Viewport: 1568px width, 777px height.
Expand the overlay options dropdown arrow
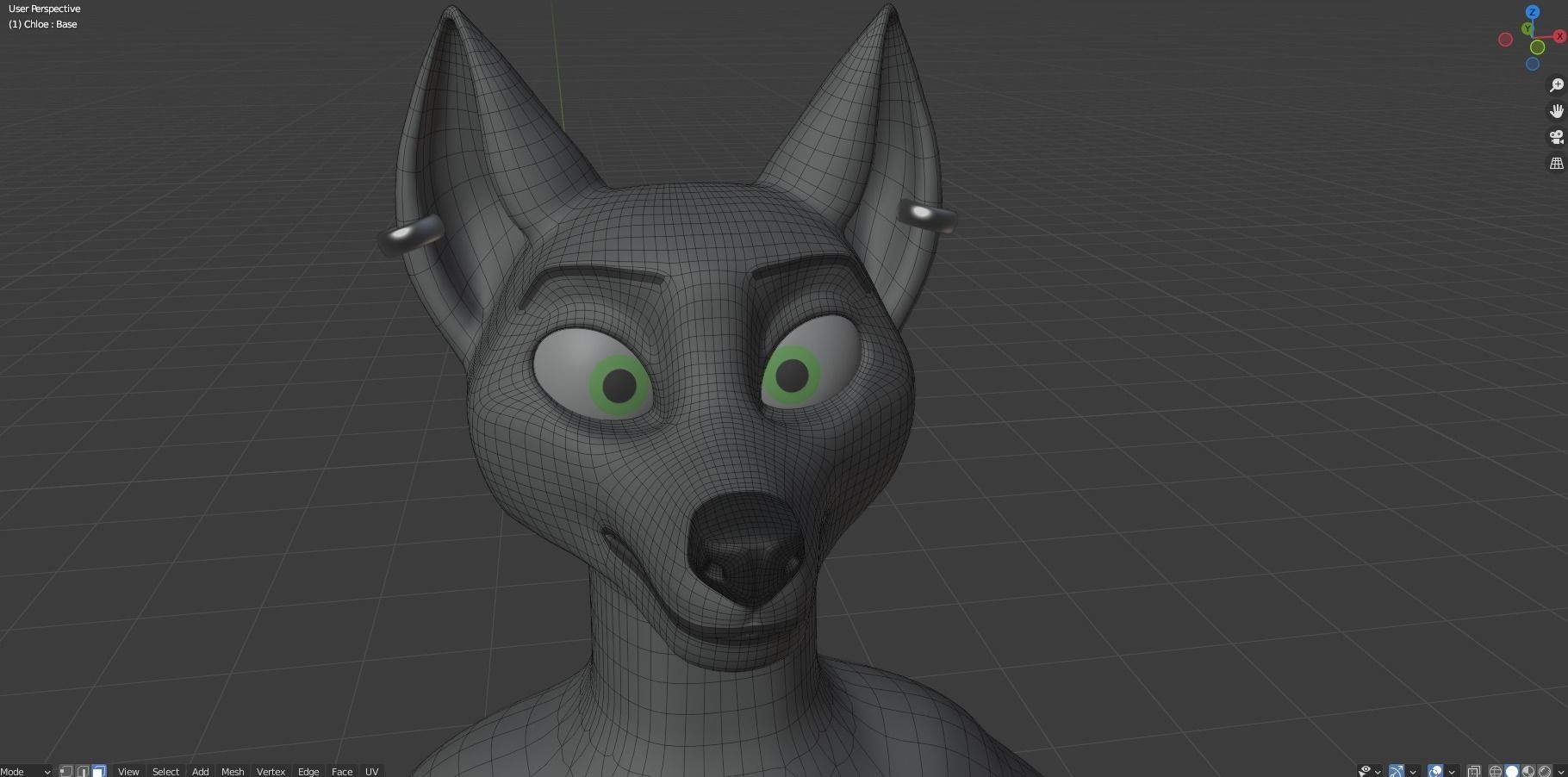point(1452,771)
